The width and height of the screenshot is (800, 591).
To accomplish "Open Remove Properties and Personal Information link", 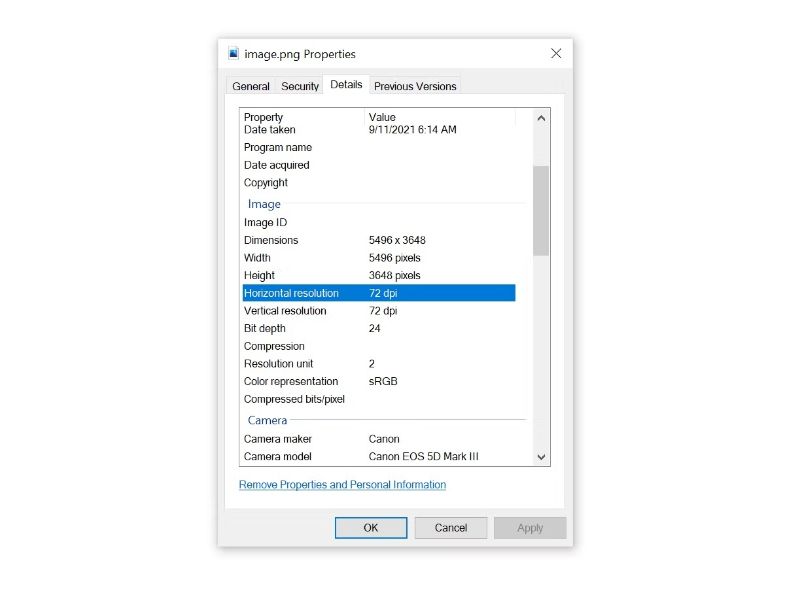I will click(x=342, y=485).
